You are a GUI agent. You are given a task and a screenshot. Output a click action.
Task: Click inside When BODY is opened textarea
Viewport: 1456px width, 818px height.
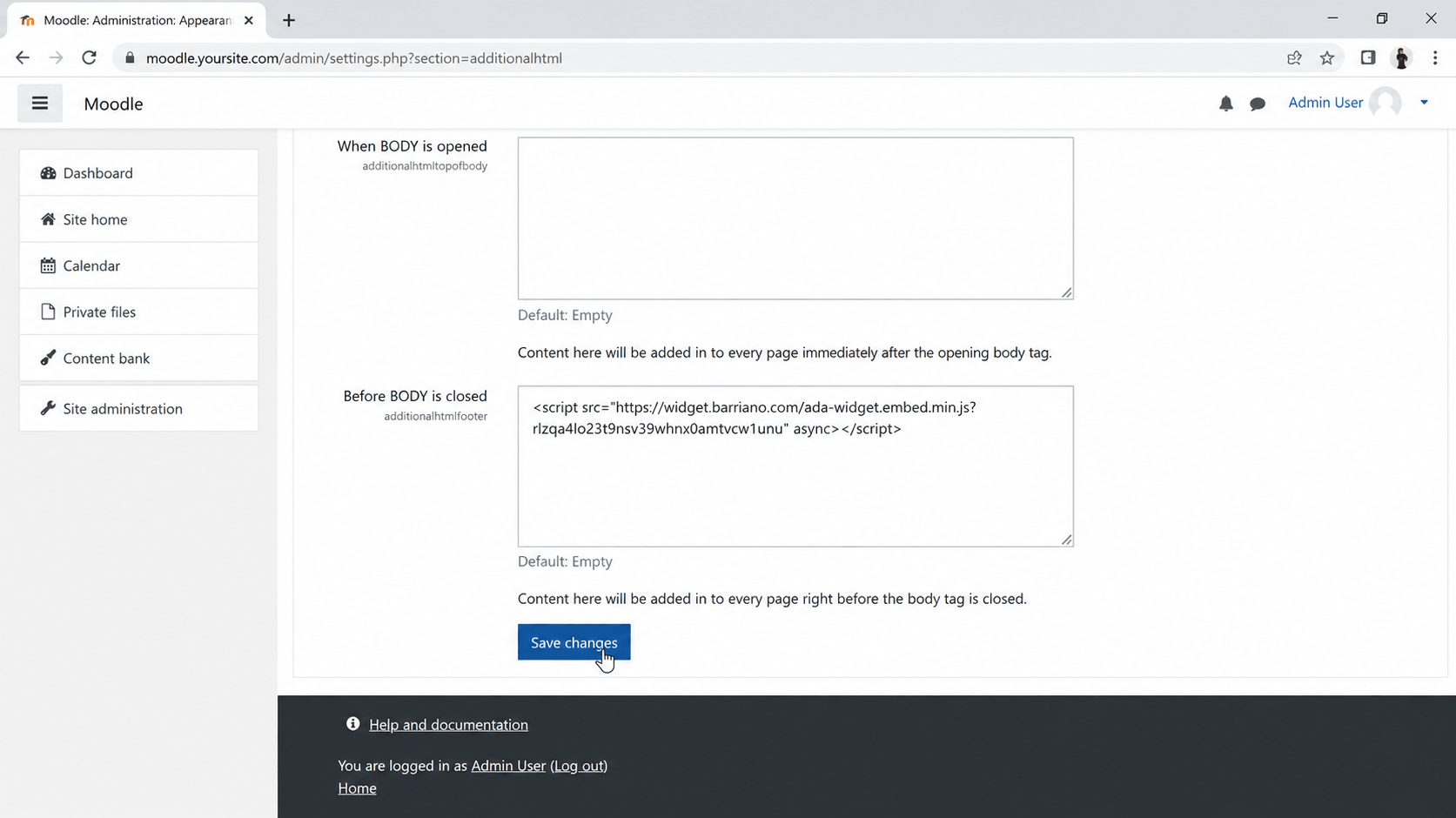tap(795, 218)
